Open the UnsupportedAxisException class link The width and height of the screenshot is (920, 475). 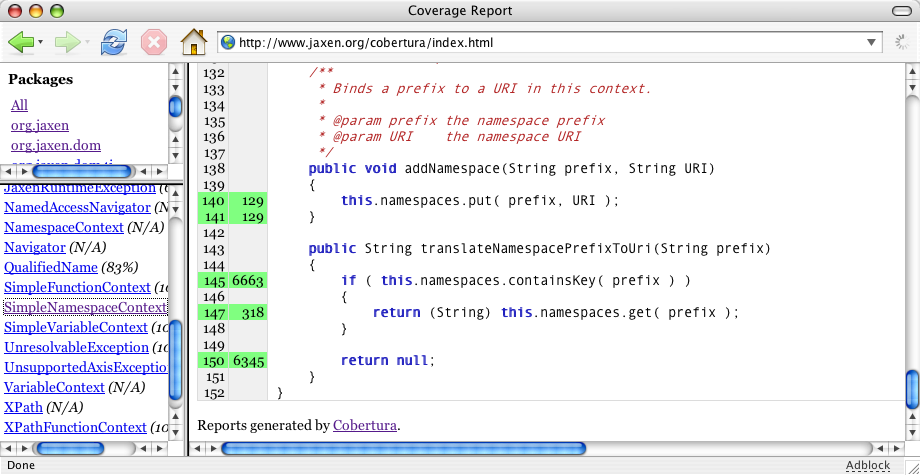tap(86, 367)
